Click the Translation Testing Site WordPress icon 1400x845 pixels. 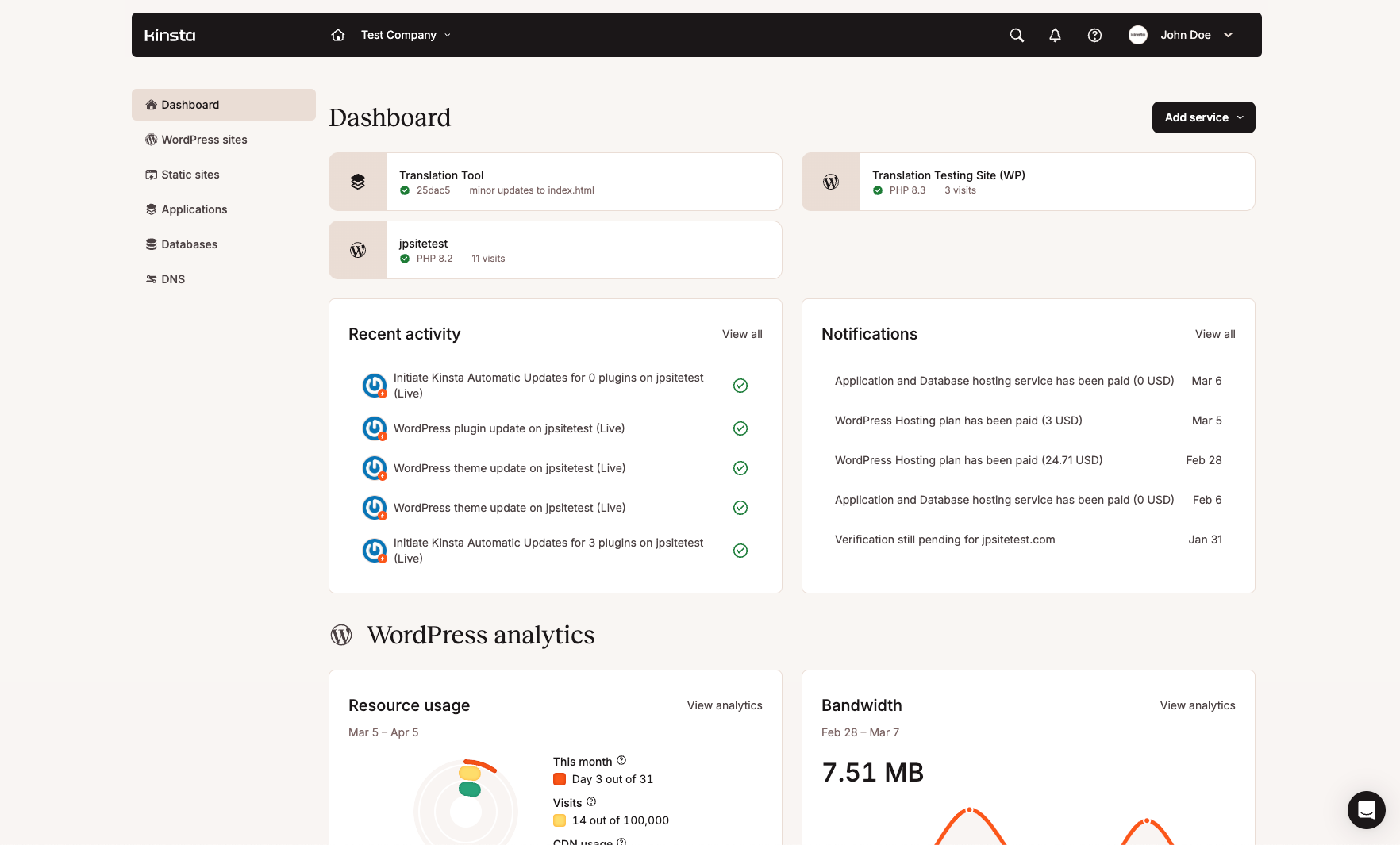(831, 182)
